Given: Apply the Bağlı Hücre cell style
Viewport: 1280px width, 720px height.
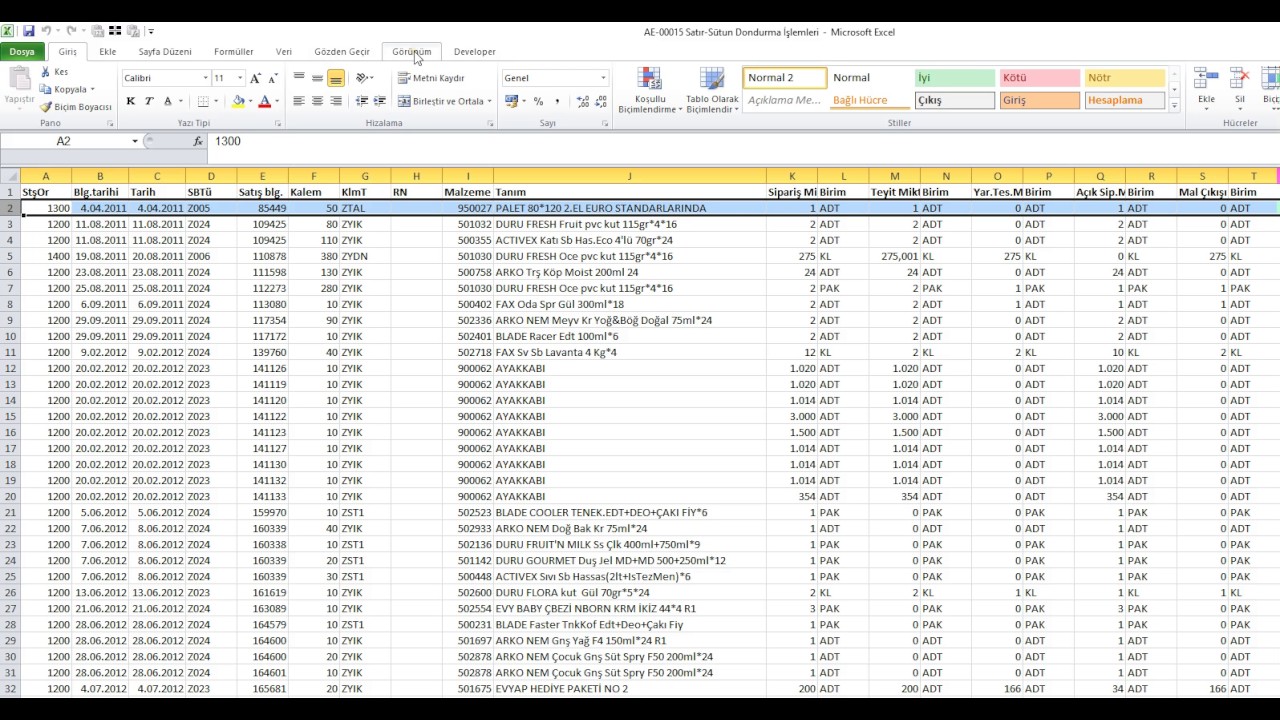Looking at the screenshot, I should [870, 100].
